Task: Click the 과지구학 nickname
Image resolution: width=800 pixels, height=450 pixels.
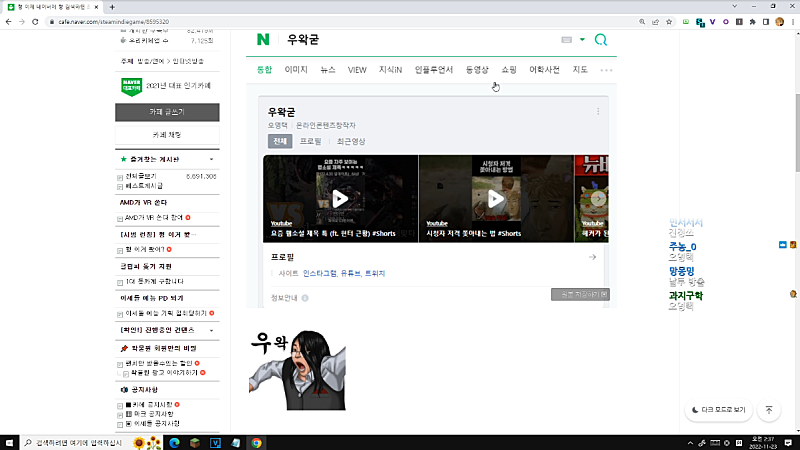Action: click(686, 295)
